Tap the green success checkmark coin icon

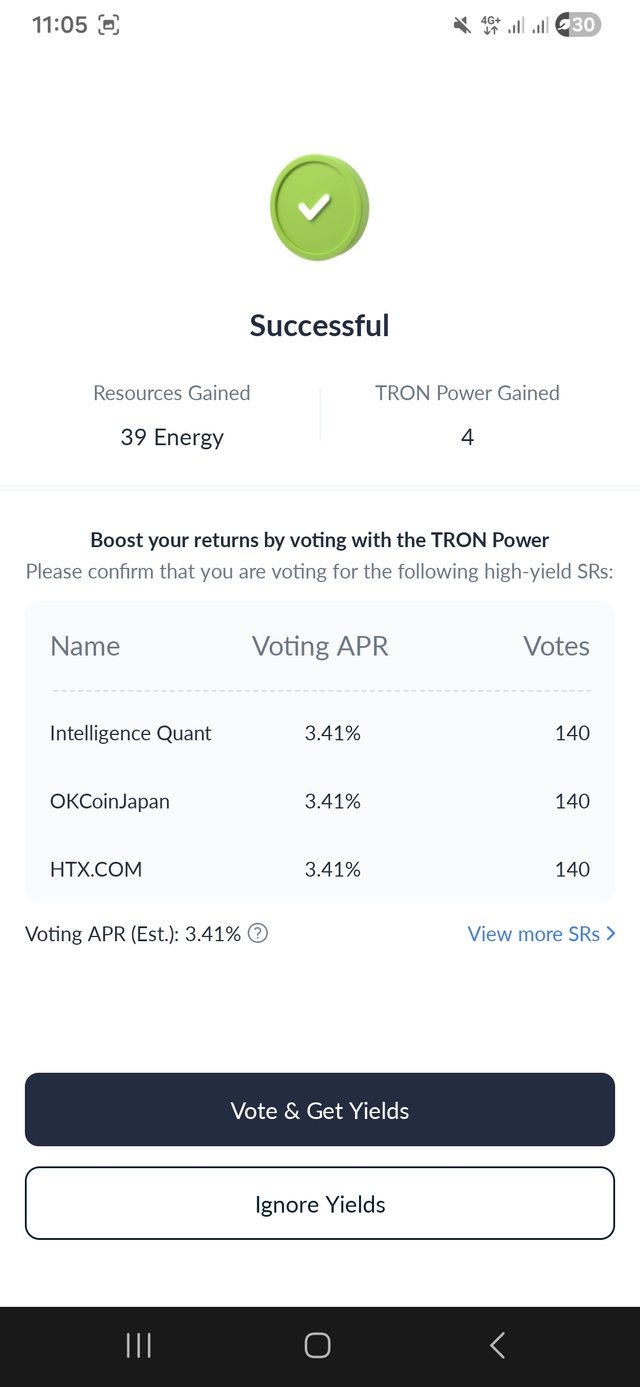point(319,207)
